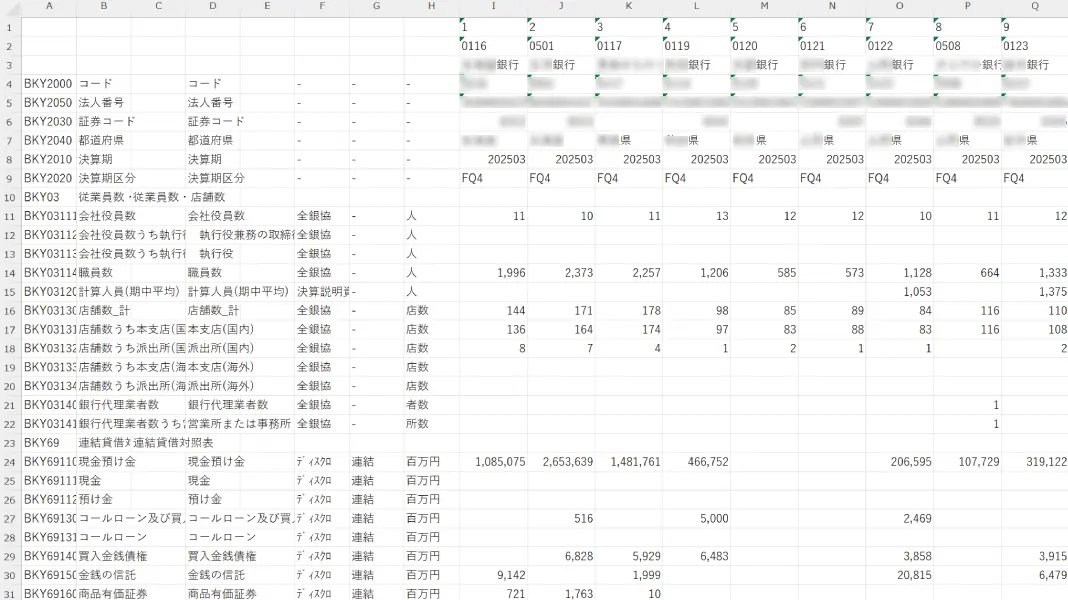Select bank code 0123 cell
This screenshot has height=600, width=1068.
click(x=1035, y=46)
